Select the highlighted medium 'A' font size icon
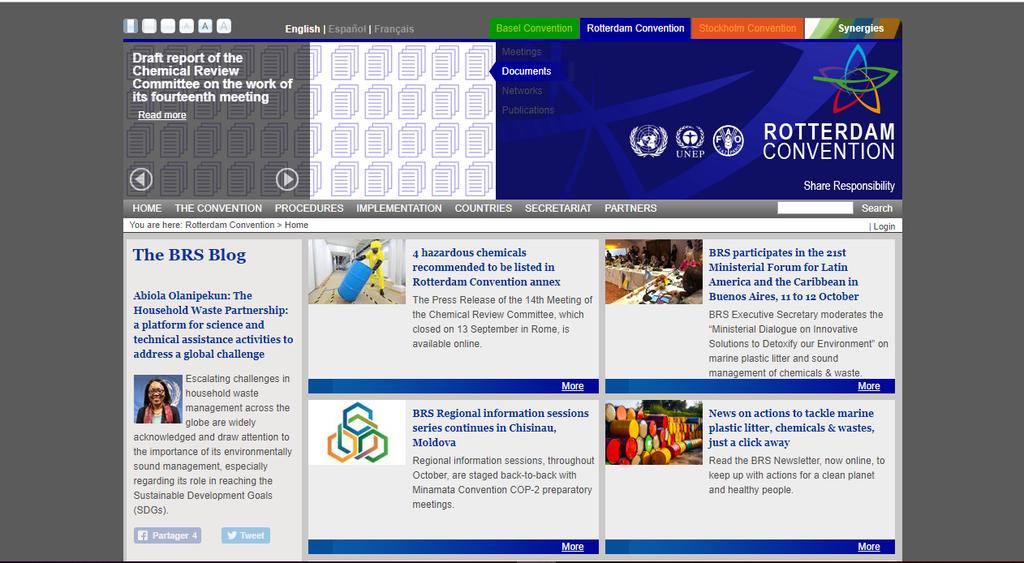The width and height of the screenshot is (1024, 563). [x=205, y=26]
